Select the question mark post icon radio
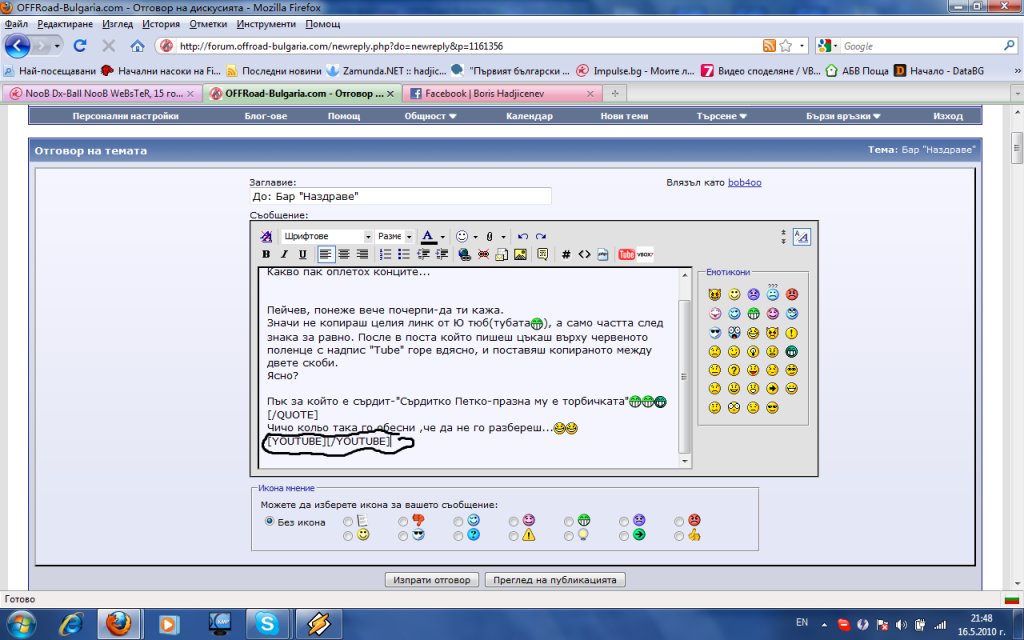 click(x=458, y=536)
